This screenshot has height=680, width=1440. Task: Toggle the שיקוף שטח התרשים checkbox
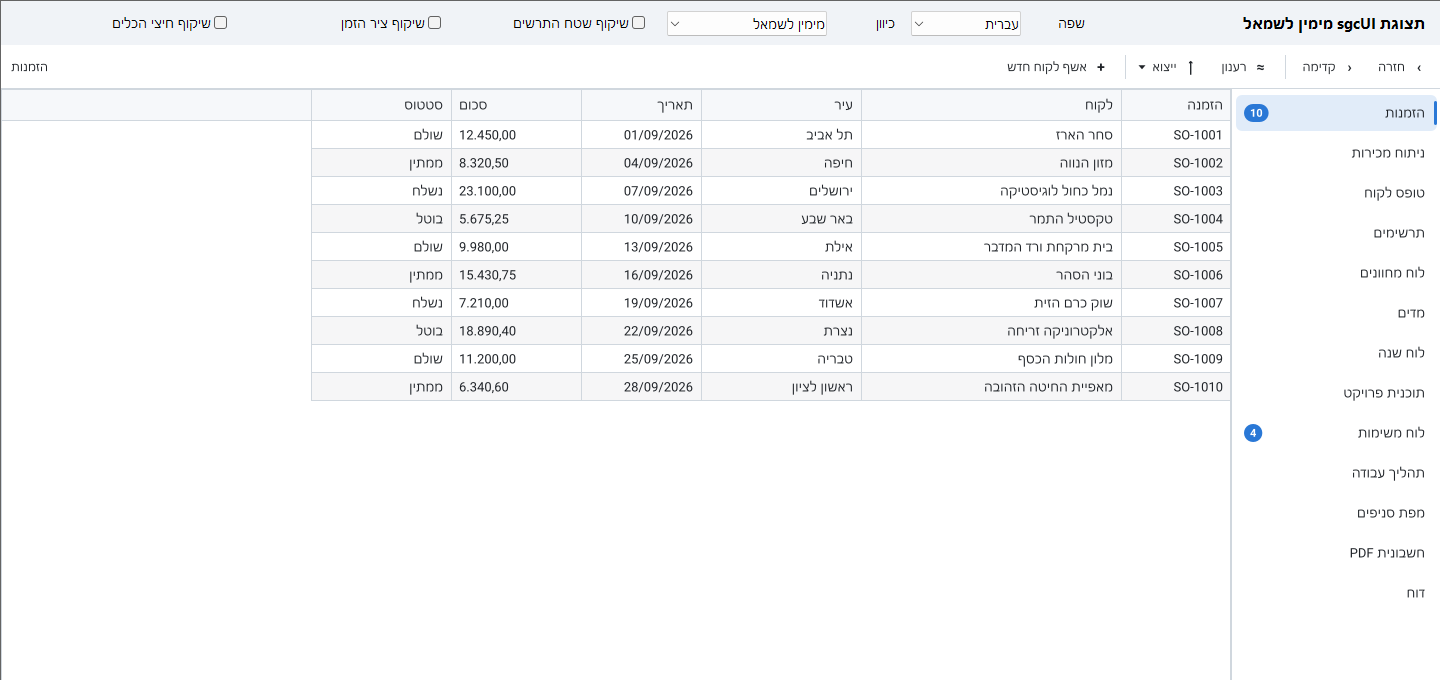(638, 22)
